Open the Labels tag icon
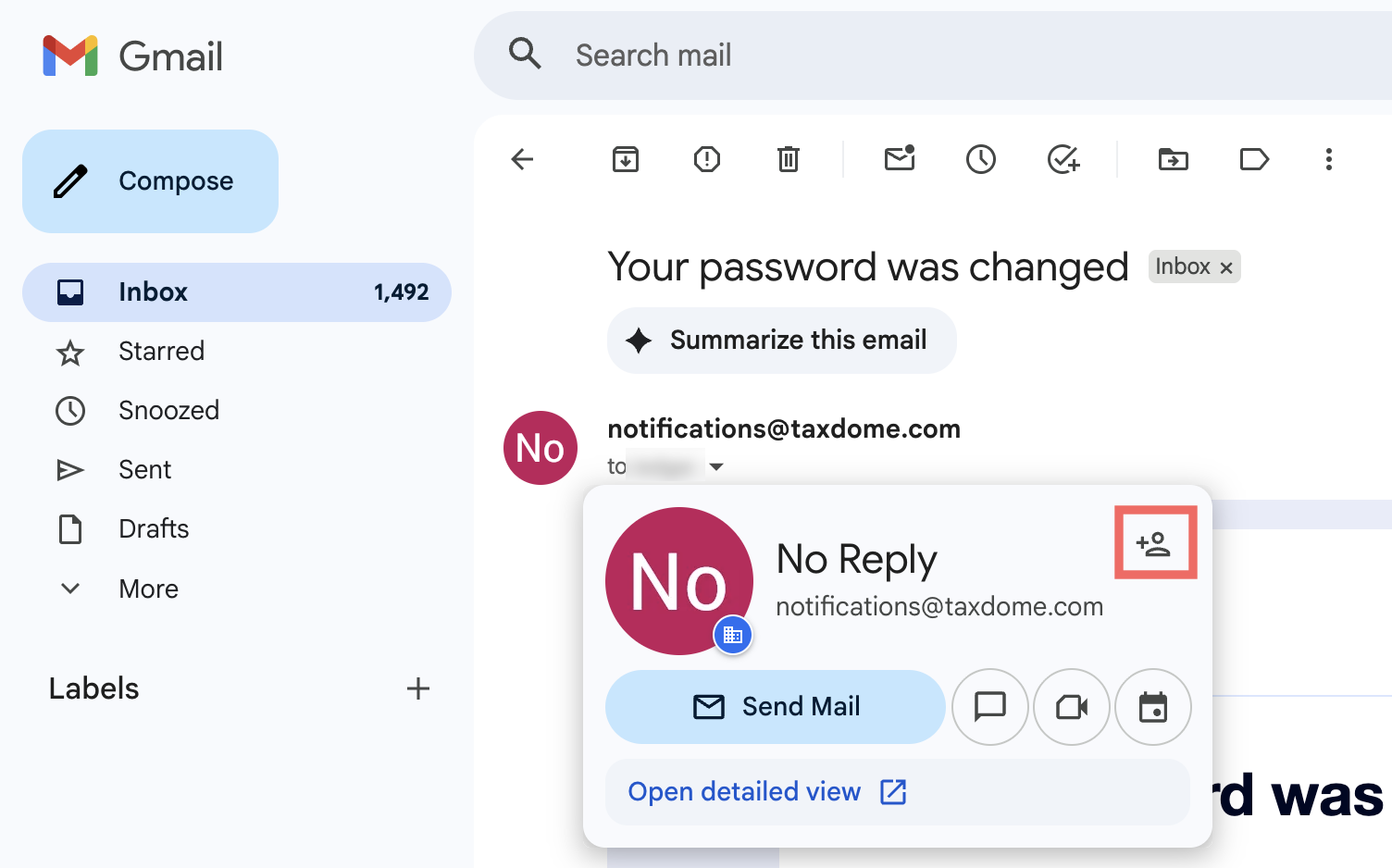 [x=1254, y=159]
